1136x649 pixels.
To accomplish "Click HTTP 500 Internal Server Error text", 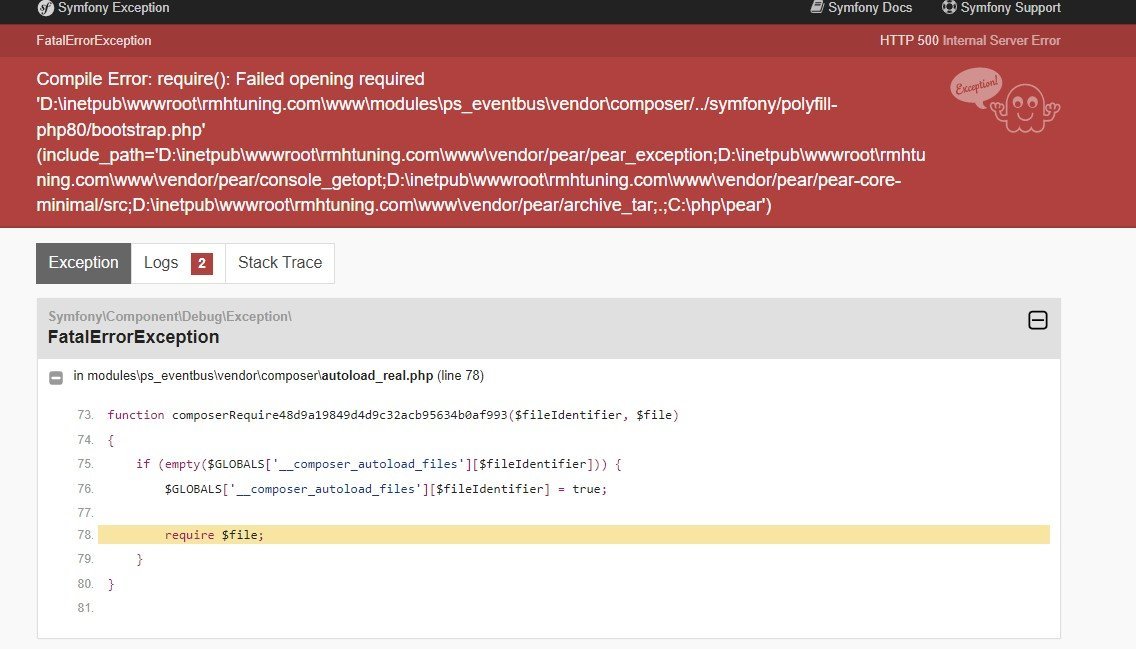I will 970,41.
